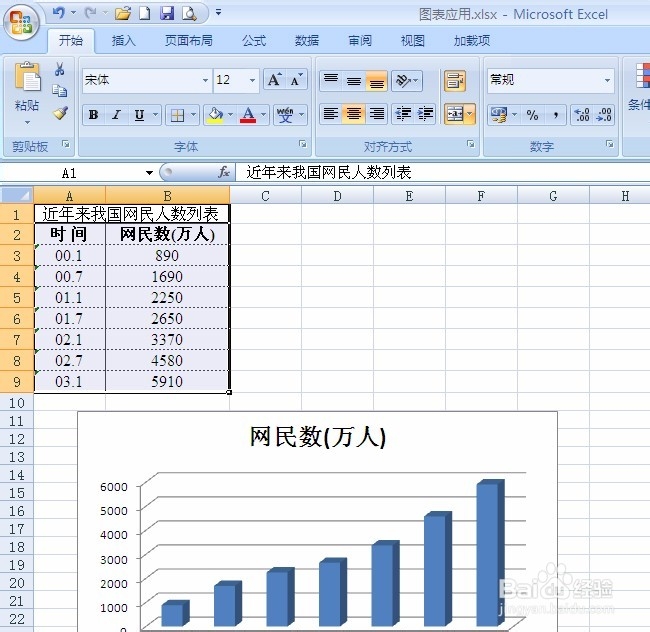Open the font size dropdown
The width and height of the screenshot is (650, 632).
point(252,80)
